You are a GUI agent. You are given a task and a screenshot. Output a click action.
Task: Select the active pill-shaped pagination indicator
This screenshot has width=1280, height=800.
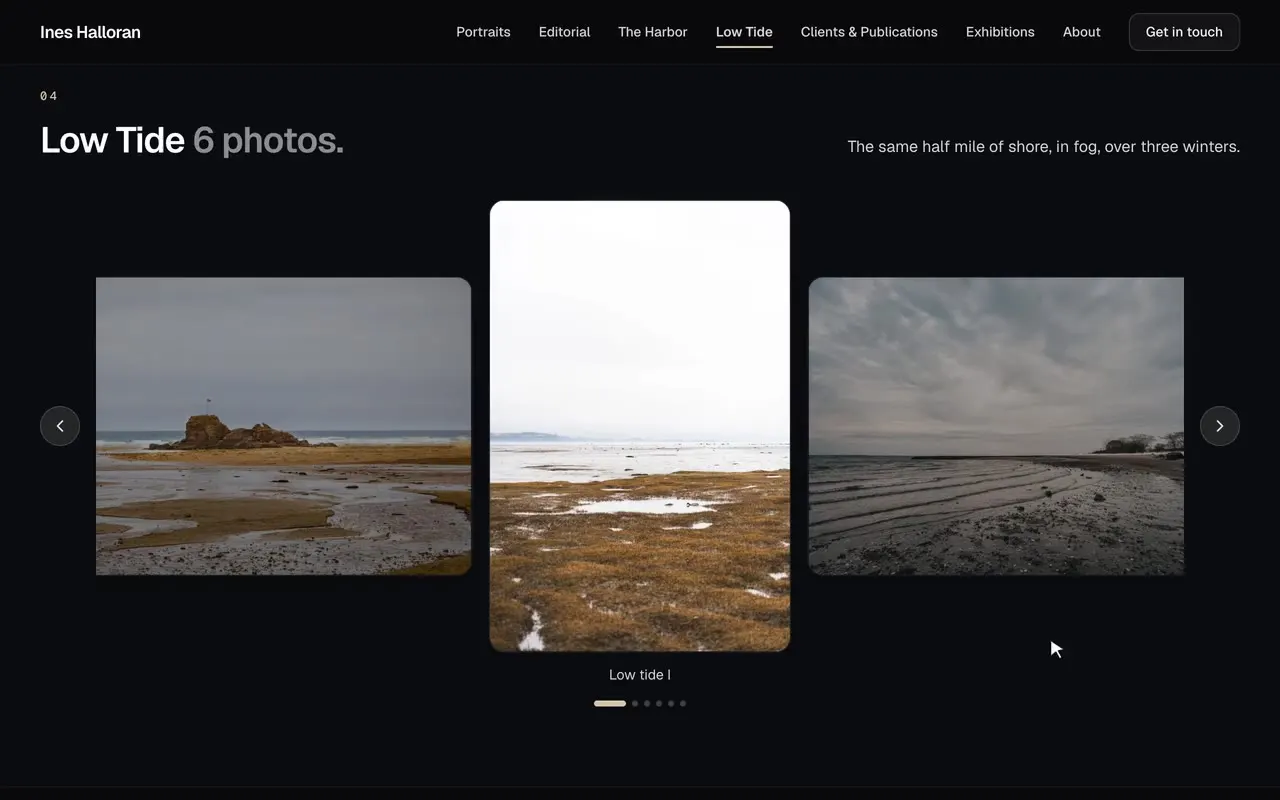pos(610,703)
